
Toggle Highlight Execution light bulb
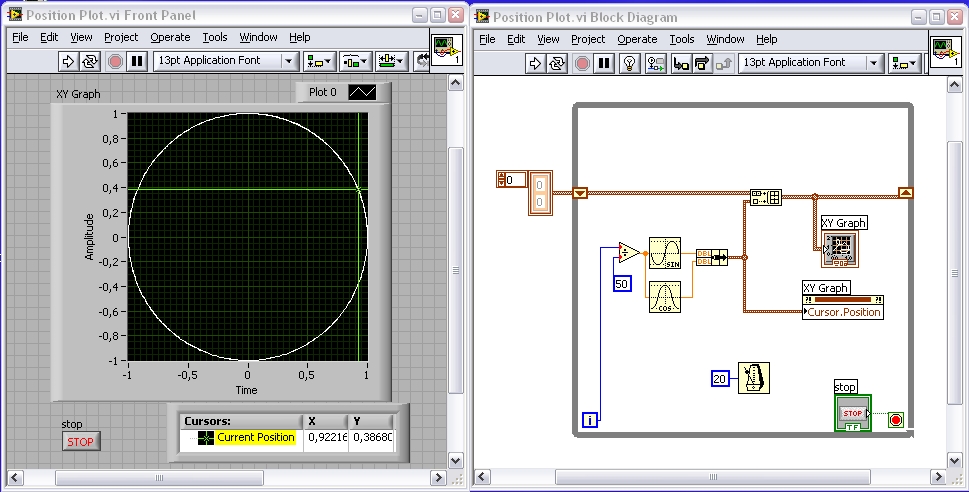629,63
